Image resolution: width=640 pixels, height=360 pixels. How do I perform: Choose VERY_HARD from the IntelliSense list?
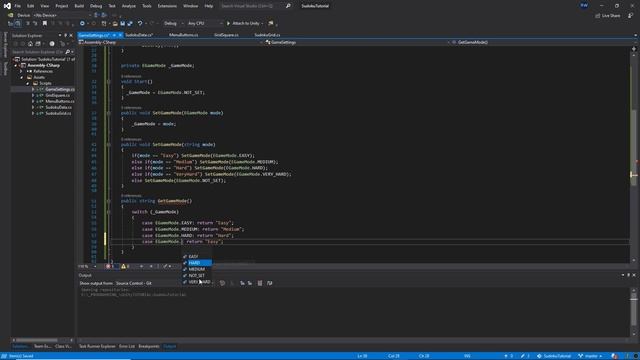point(197,282)
